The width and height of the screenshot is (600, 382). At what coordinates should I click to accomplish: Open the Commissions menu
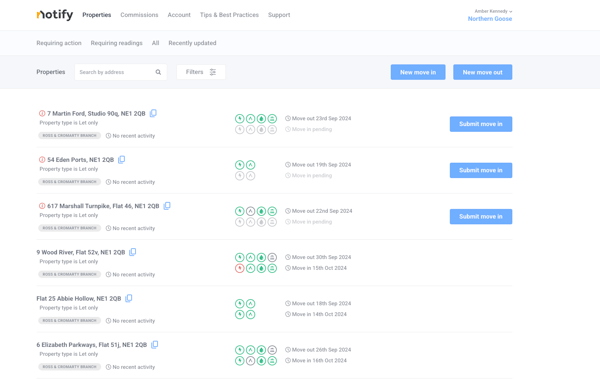[x=139, y=15]
